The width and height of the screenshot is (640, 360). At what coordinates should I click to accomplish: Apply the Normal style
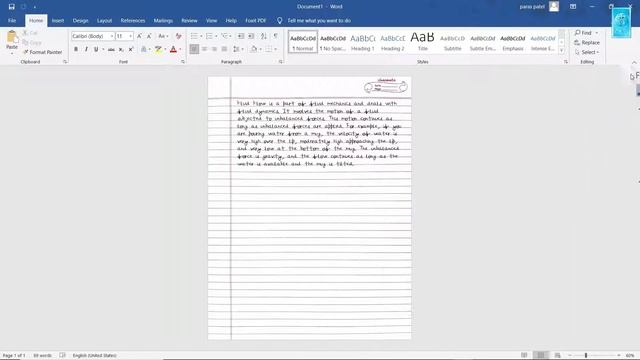click(x=302, y=42)
